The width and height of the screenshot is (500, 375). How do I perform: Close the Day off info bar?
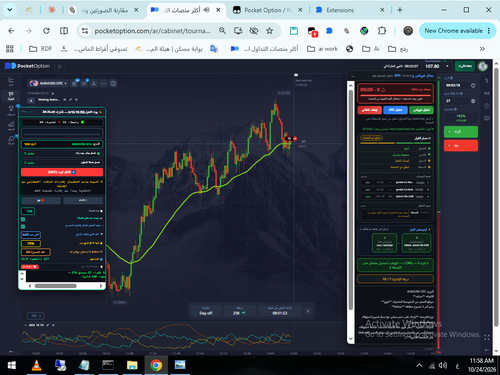[308, 311]
